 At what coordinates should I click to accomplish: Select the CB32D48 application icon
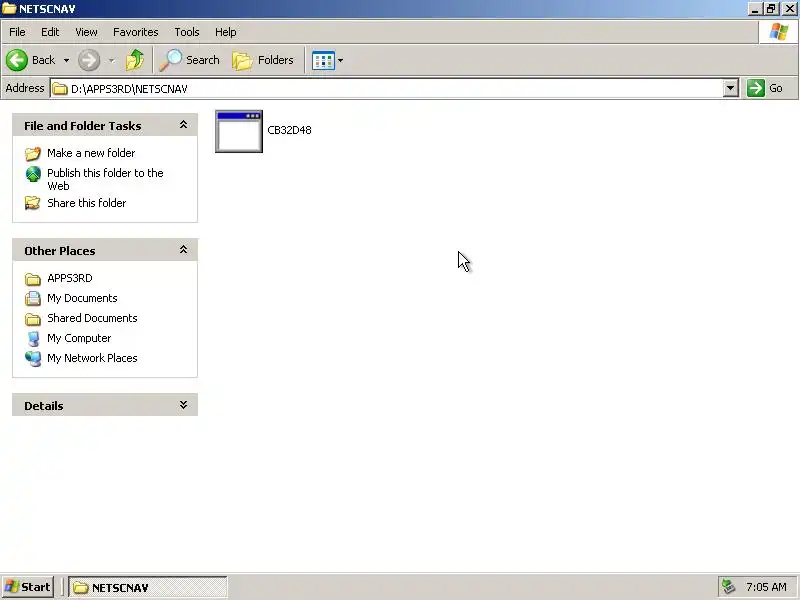coord(239,131)
